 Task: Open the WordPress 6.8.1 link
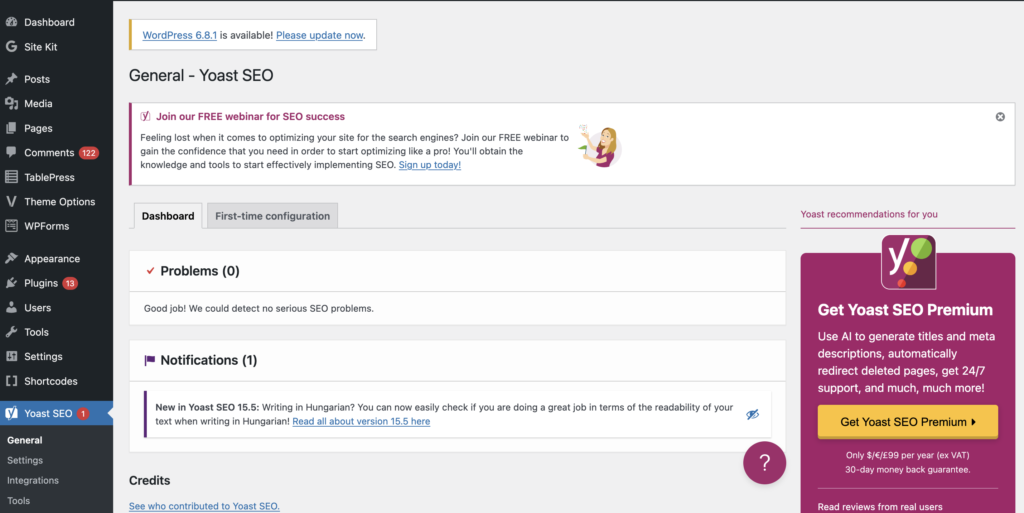click(180, 35)
